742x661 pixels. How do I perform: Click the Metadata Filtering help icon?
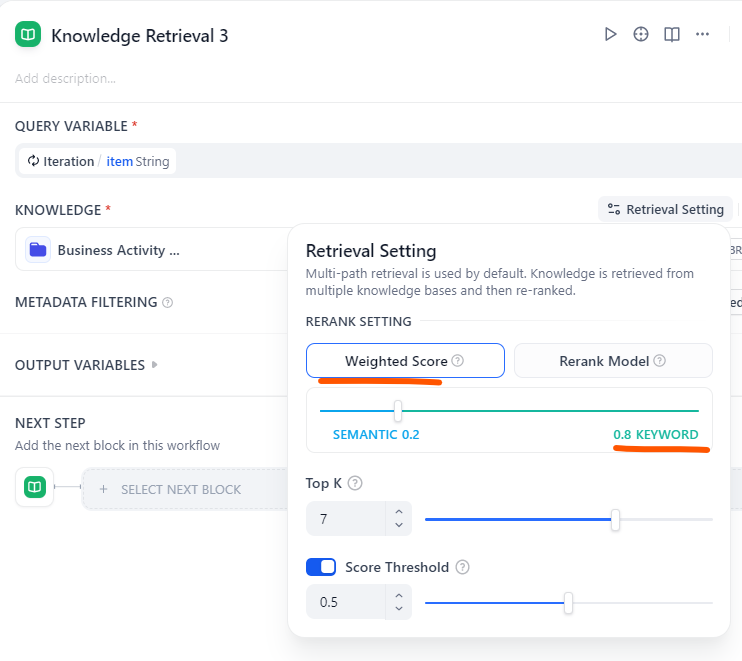[x=167, y=302]
